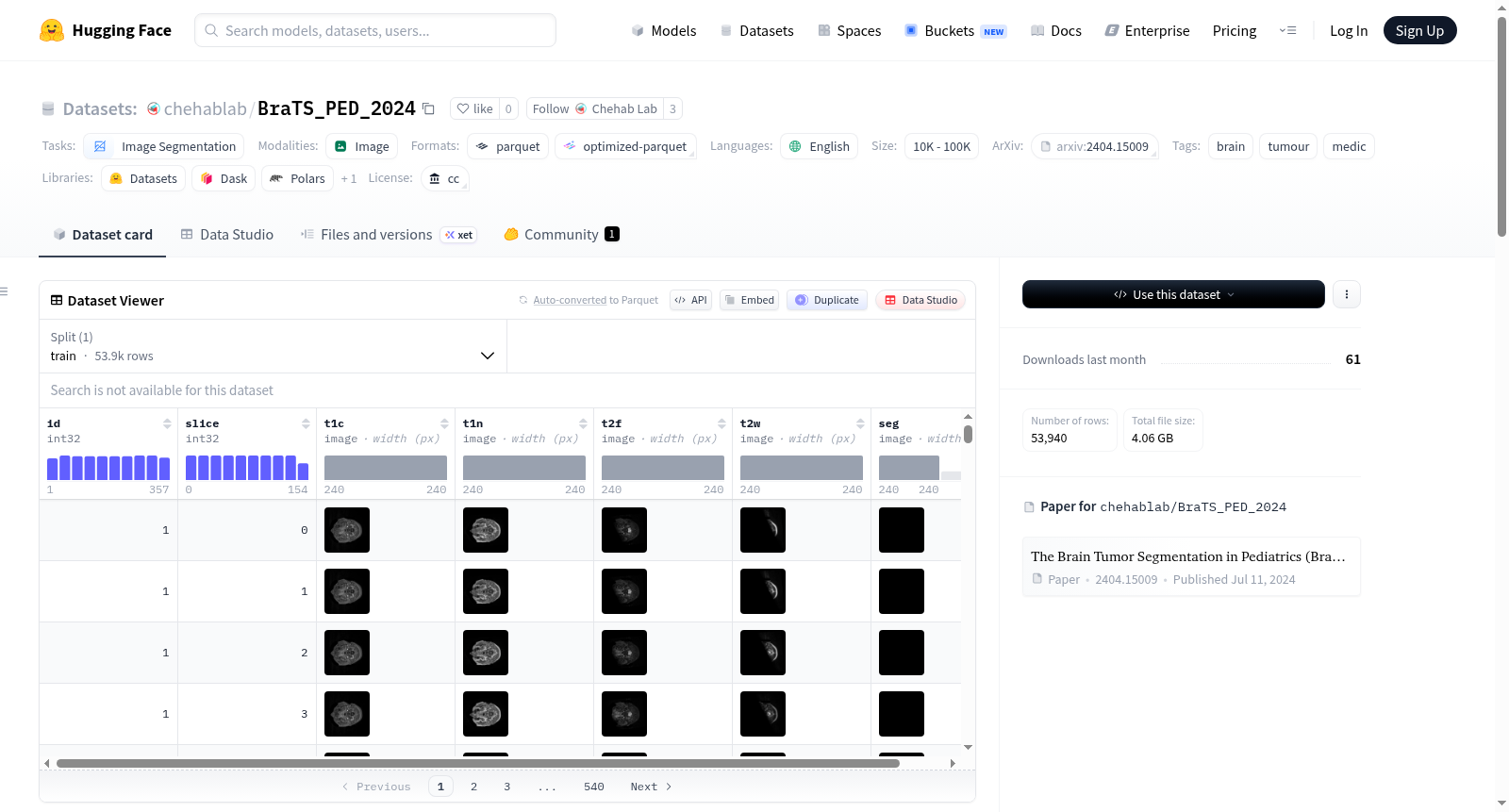Image resolution: width=1509 pixels, height=812 pixels.
Task: Click the heart like icon
Action: pos(463,108)
